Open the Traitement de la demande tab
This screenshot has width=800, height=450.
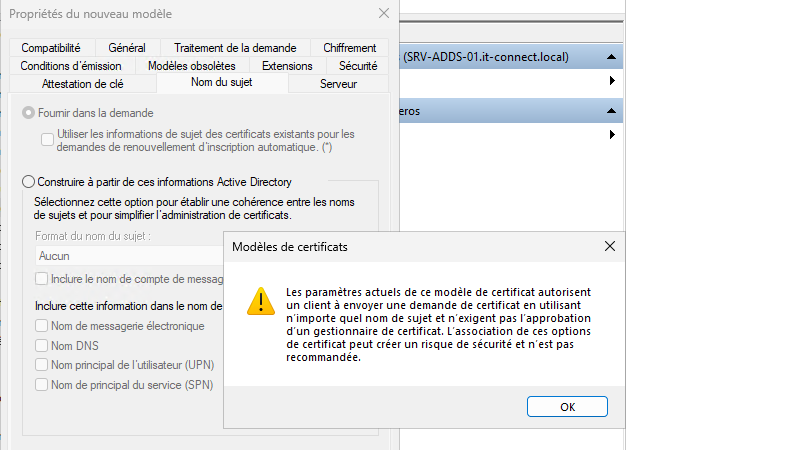235,48
